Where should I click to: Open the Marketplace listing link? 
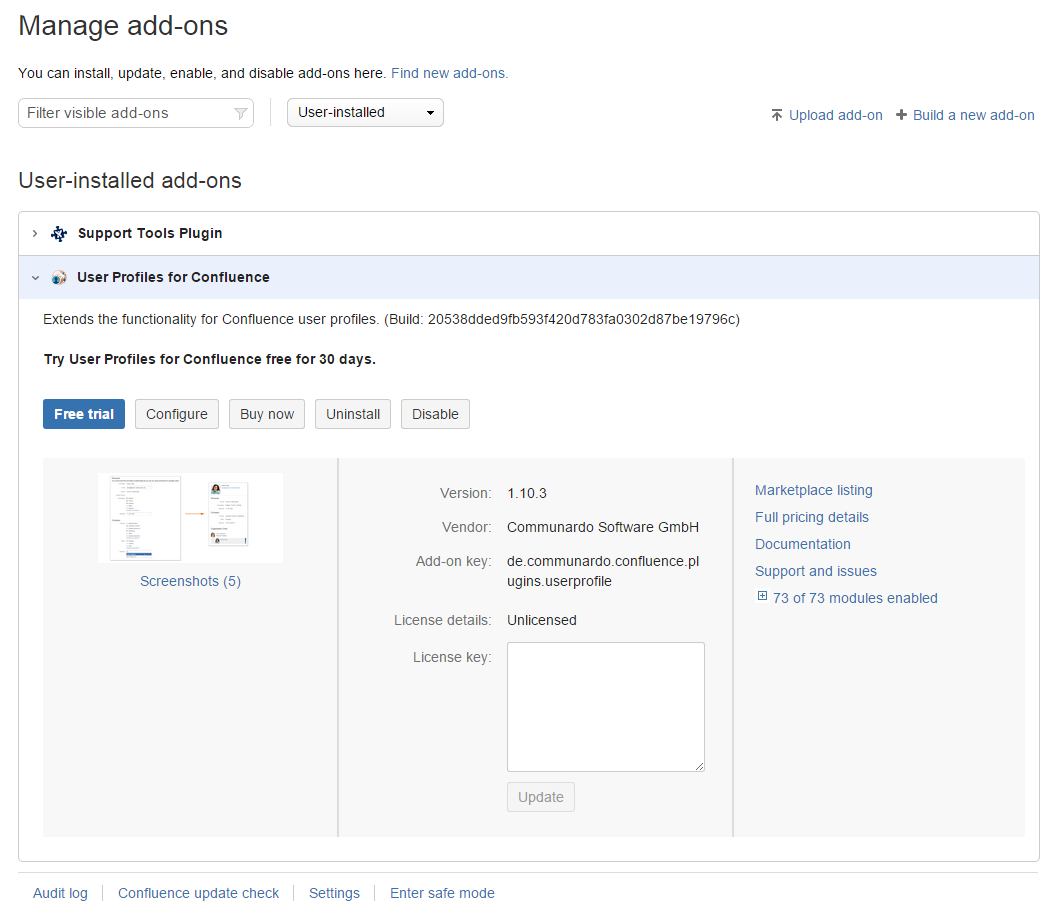(813, 490)
